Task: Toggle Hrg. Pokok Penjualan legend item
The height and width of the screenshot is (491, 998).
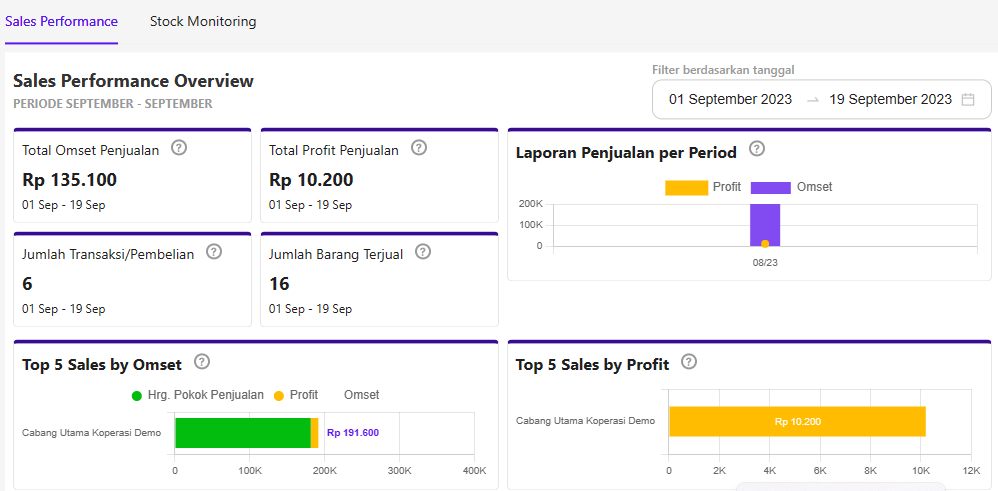Action: click(x=197, y=395)
